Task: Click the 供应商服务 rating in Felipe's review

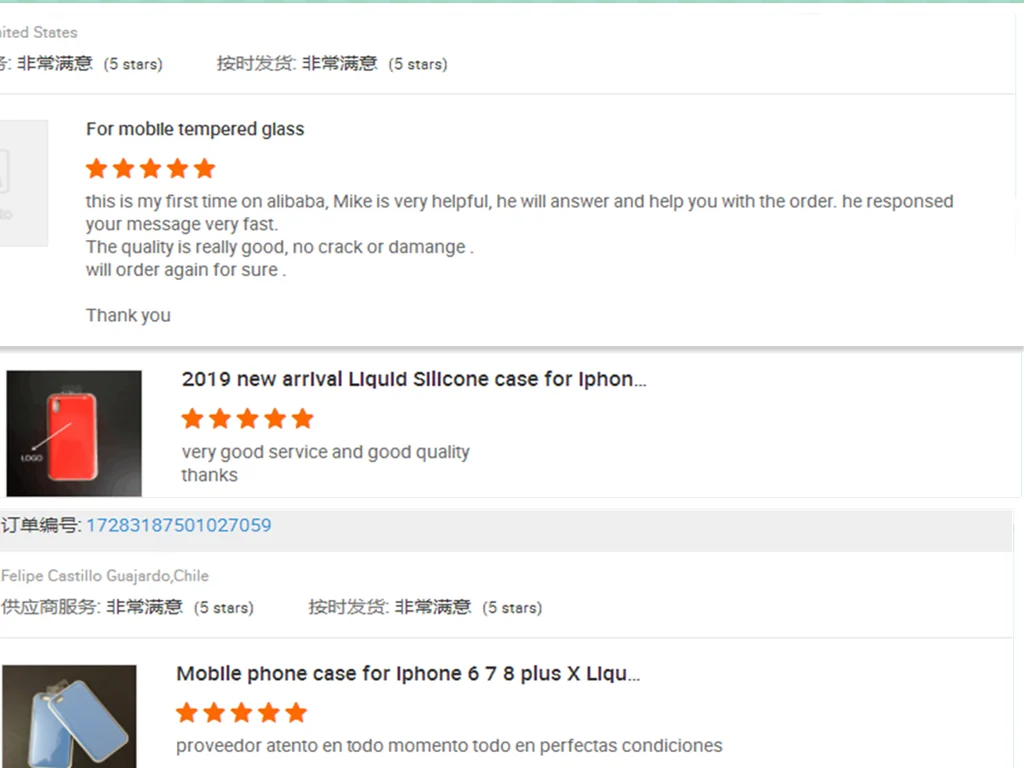Action: coord(127,607)
